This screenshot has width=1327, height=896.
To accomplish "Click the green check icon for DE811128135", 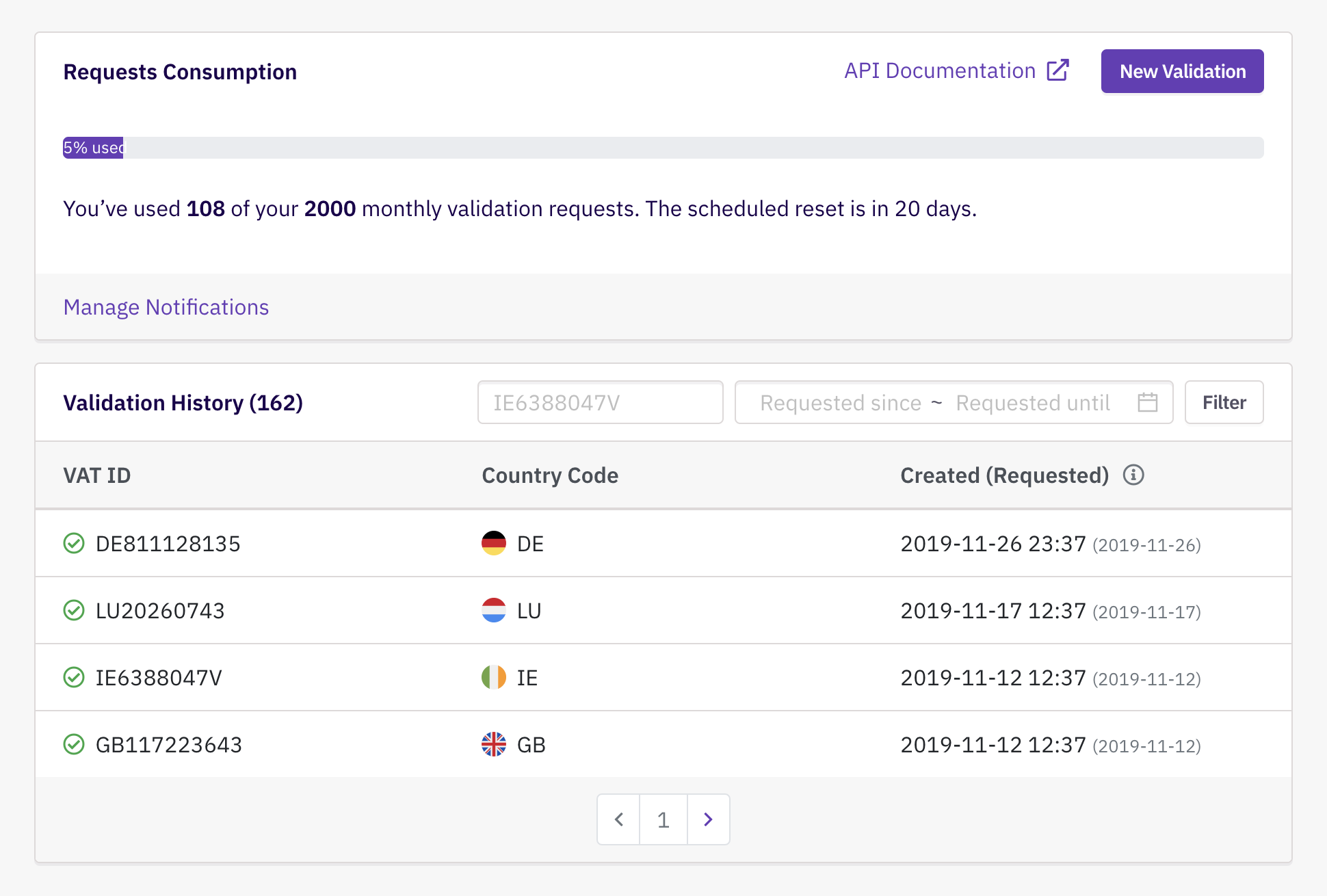I will pyautogui.click(x=74, y=543).
